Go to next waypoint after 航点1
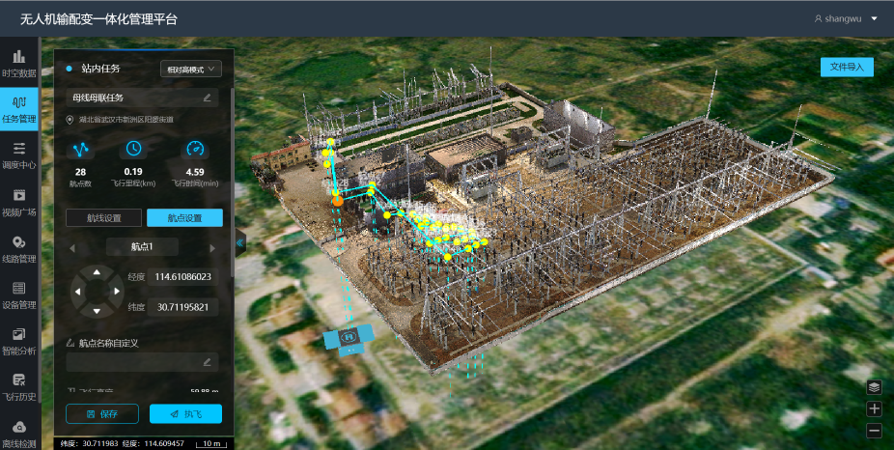This screenshot has width=894, height=450. click(212, 247)
